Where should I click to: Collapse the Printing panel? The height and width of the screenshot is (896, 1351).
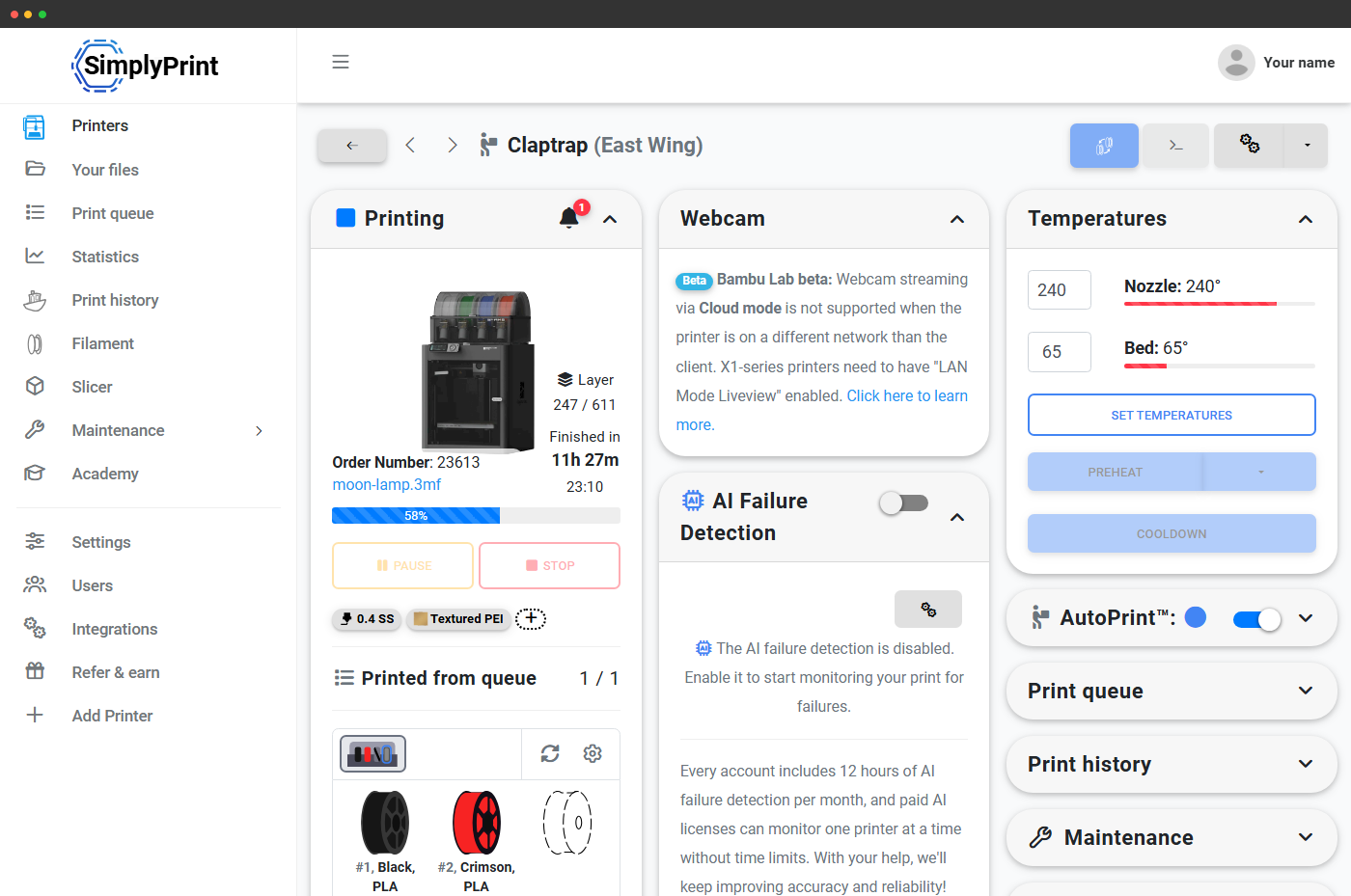[610, 219]
